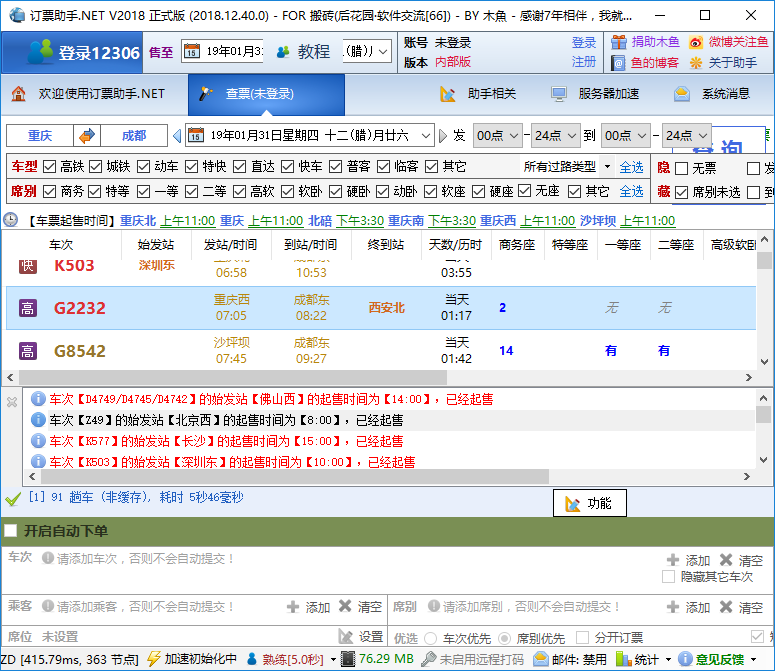The width and height of the screenshot is (775, 671).
Task: Switch to 查票(未登录) tab
Action: pos(266,94)
